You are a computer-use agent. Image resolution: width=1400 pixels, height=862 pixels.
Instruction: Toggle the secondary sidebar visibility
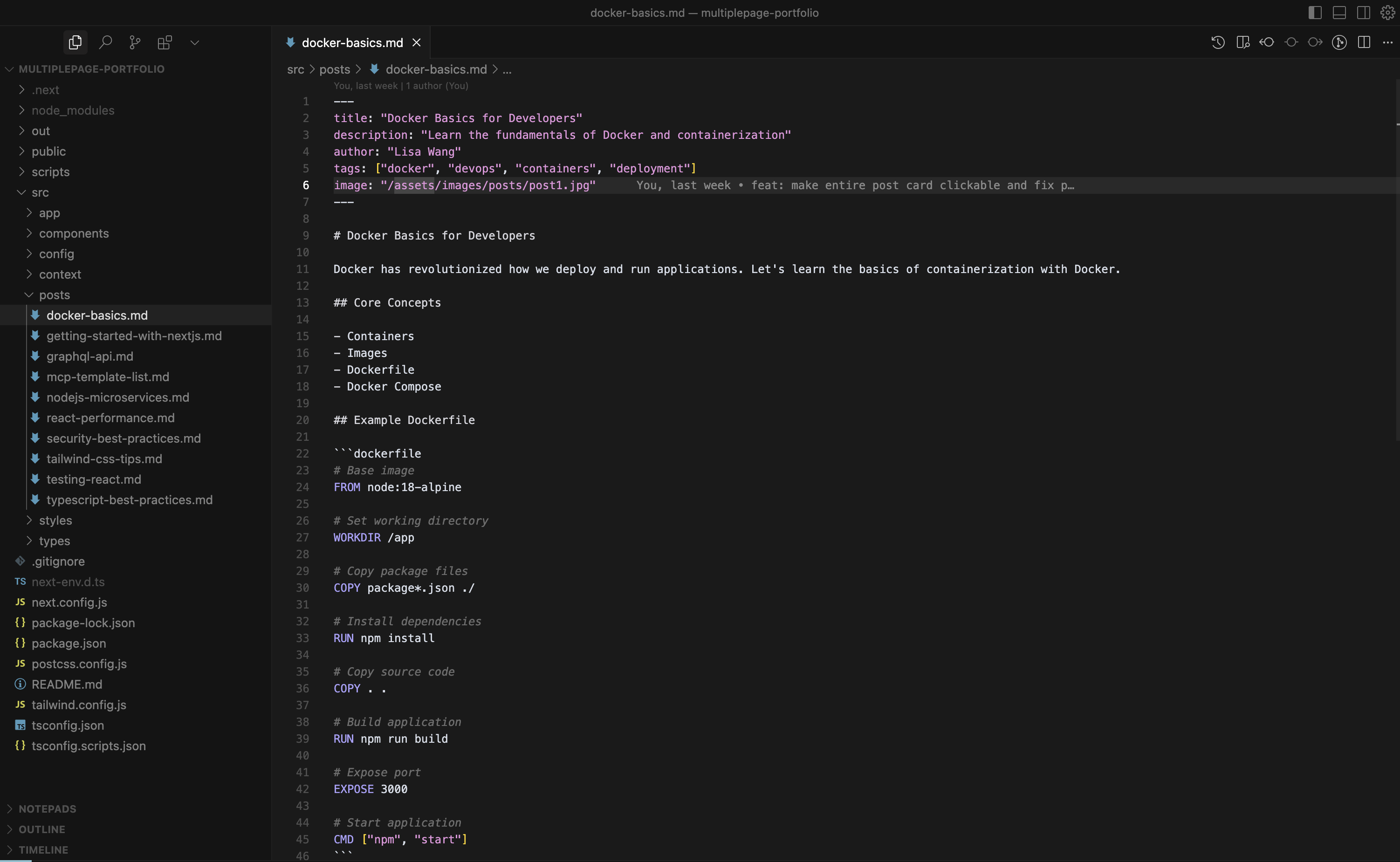1364,13
